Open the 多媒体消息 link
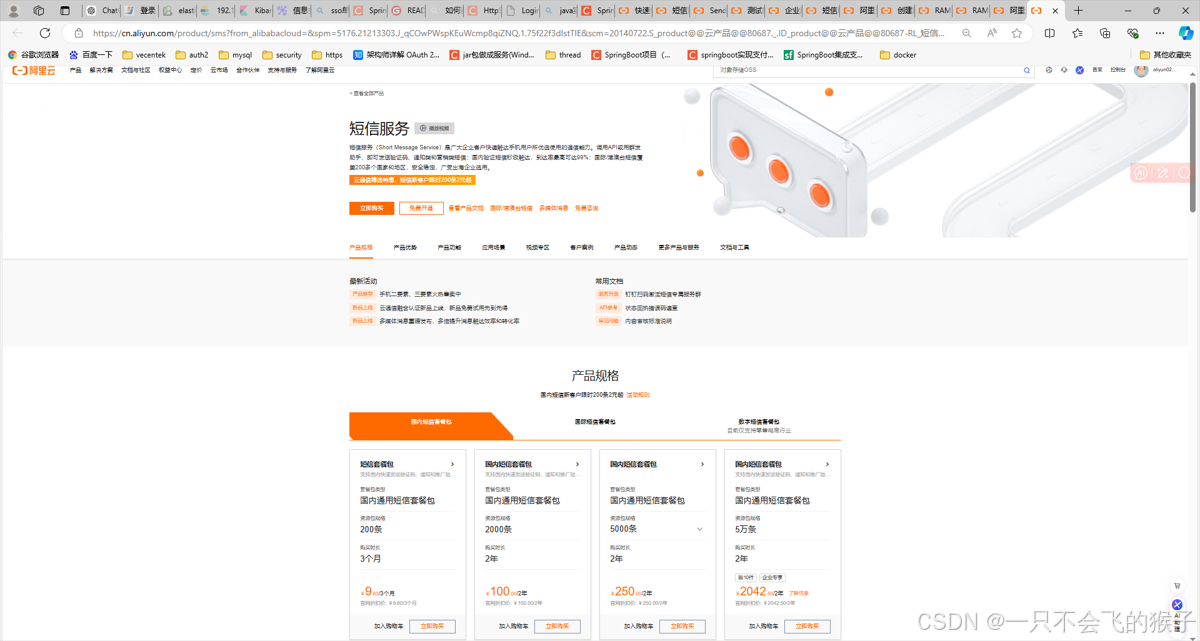 click(x=553, y=208)
